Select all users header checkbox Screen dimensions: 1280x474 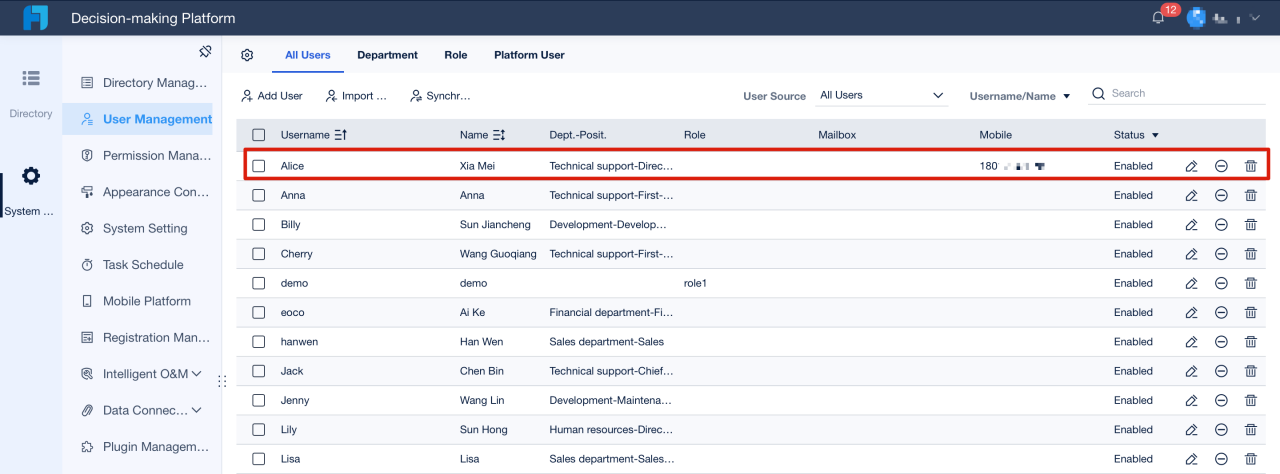click(259, 135)
